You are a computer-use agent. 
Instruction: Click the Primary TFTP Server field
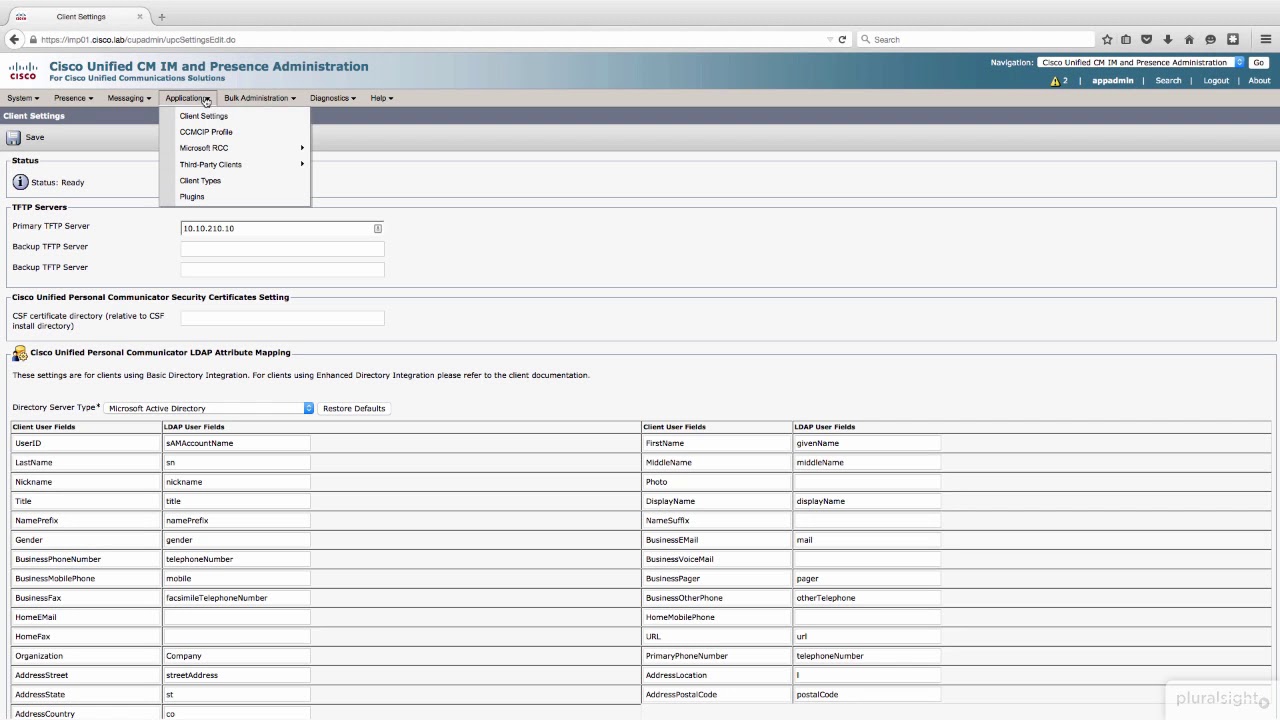282,228
